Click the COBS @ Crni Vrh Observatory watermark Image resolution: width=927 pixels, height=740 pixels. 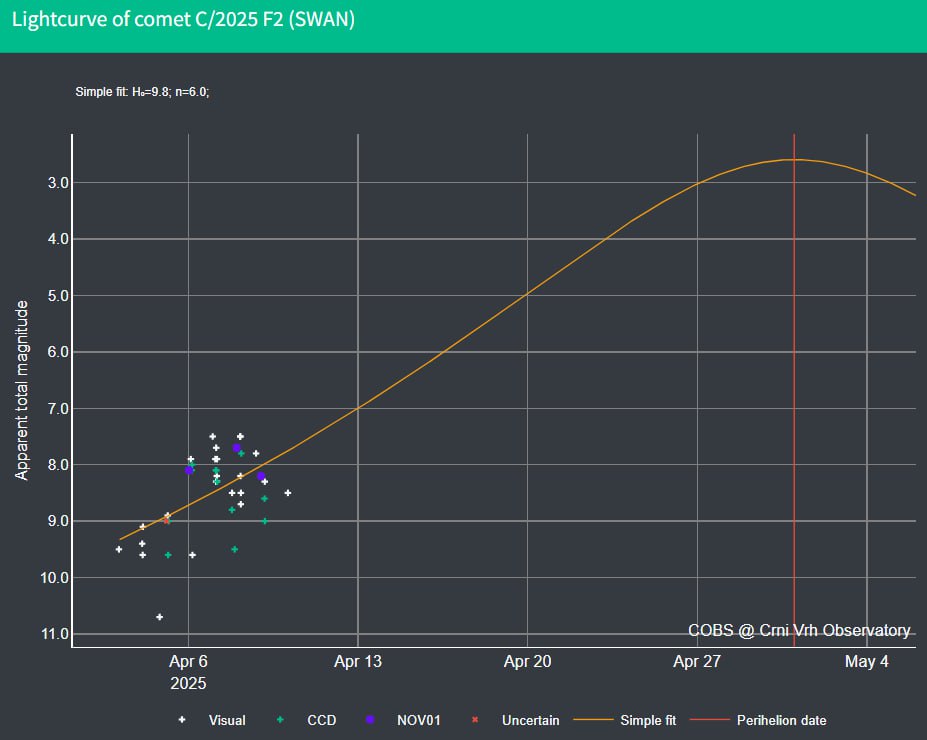(x=799, y=630)
